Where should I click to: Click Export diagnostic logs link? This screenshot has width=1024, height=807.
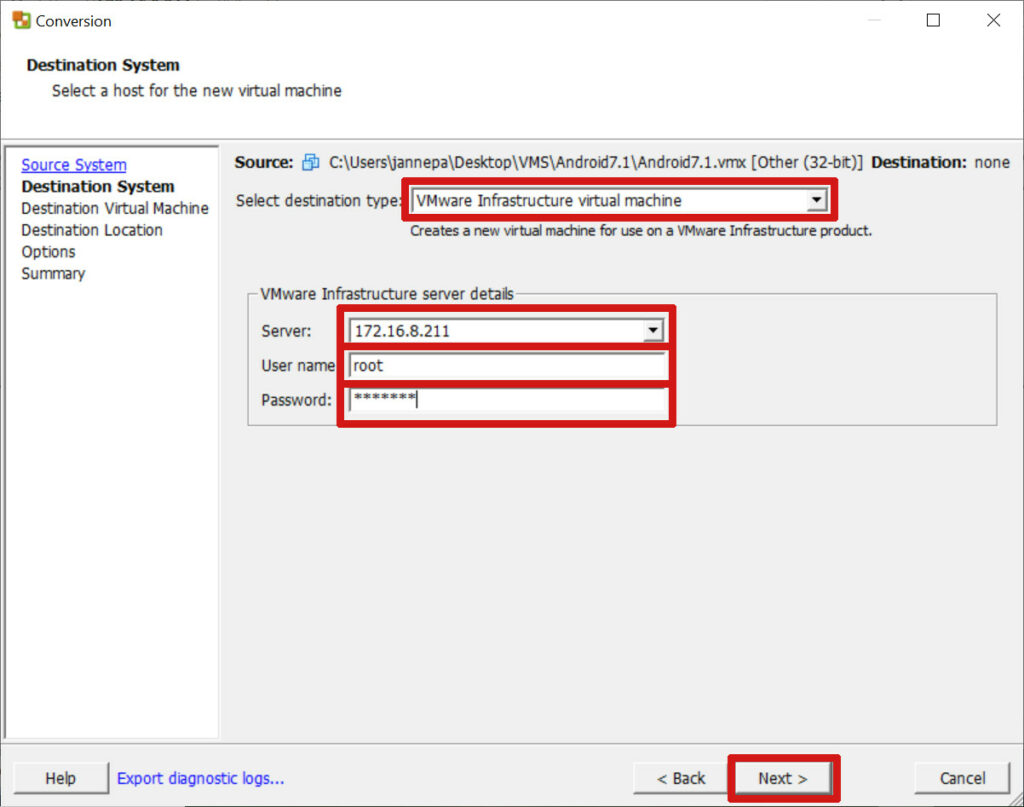(x=200, y=778)
